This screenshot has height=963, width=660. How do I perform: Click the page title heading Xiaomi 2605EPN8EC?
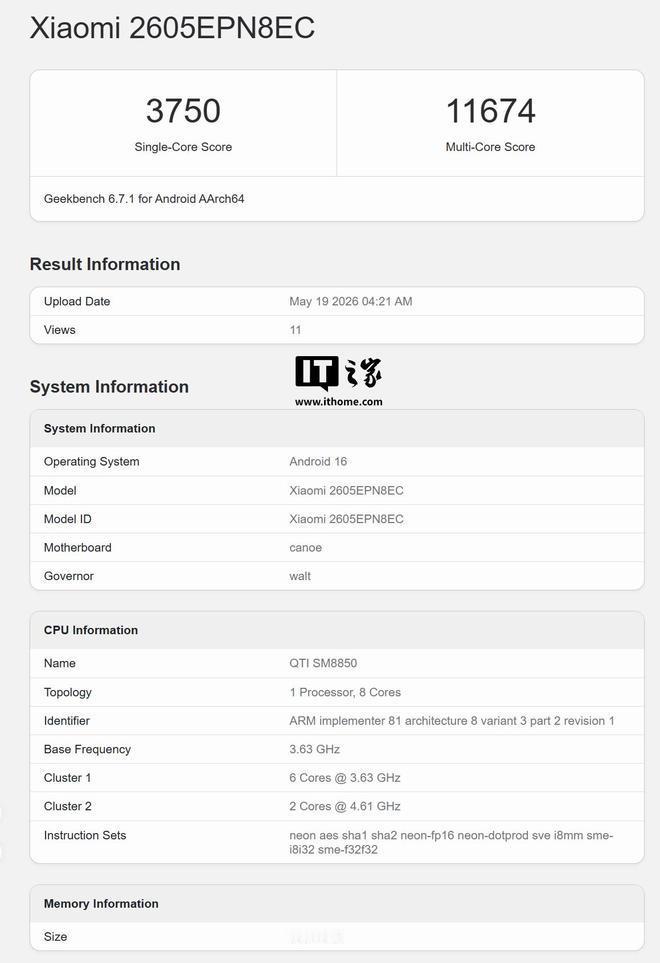(172, 28)
